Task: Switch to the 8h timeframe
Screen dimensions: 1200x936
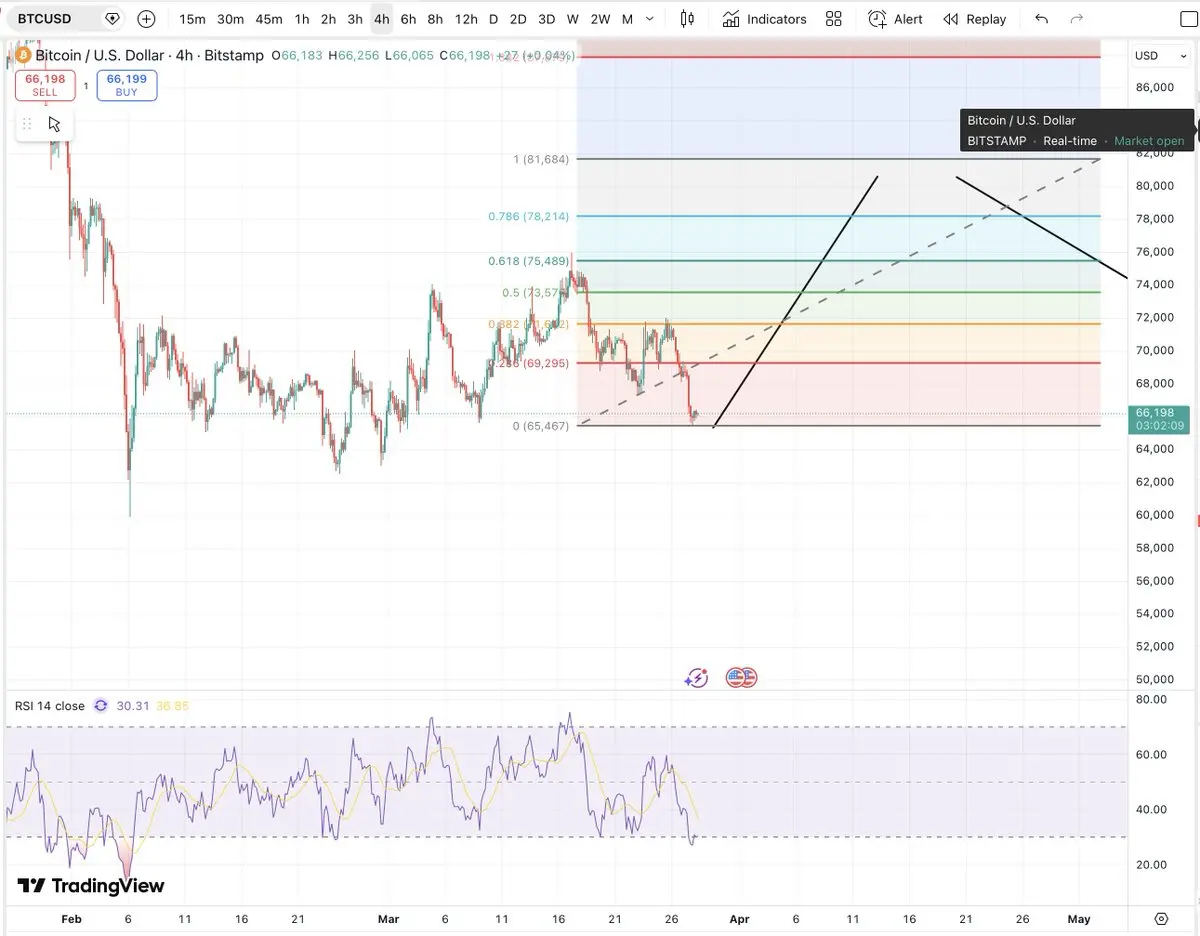Action: [435, 19]
